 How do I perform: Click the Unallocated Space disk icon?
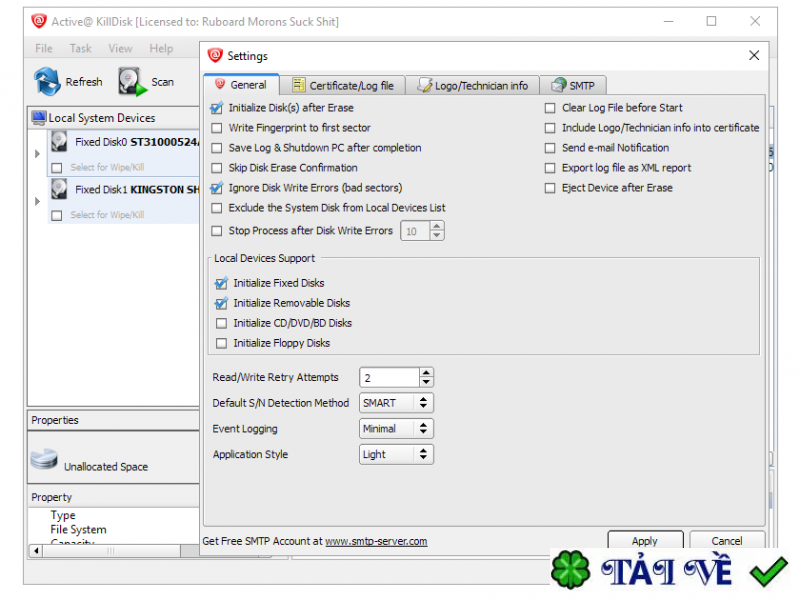44,460
